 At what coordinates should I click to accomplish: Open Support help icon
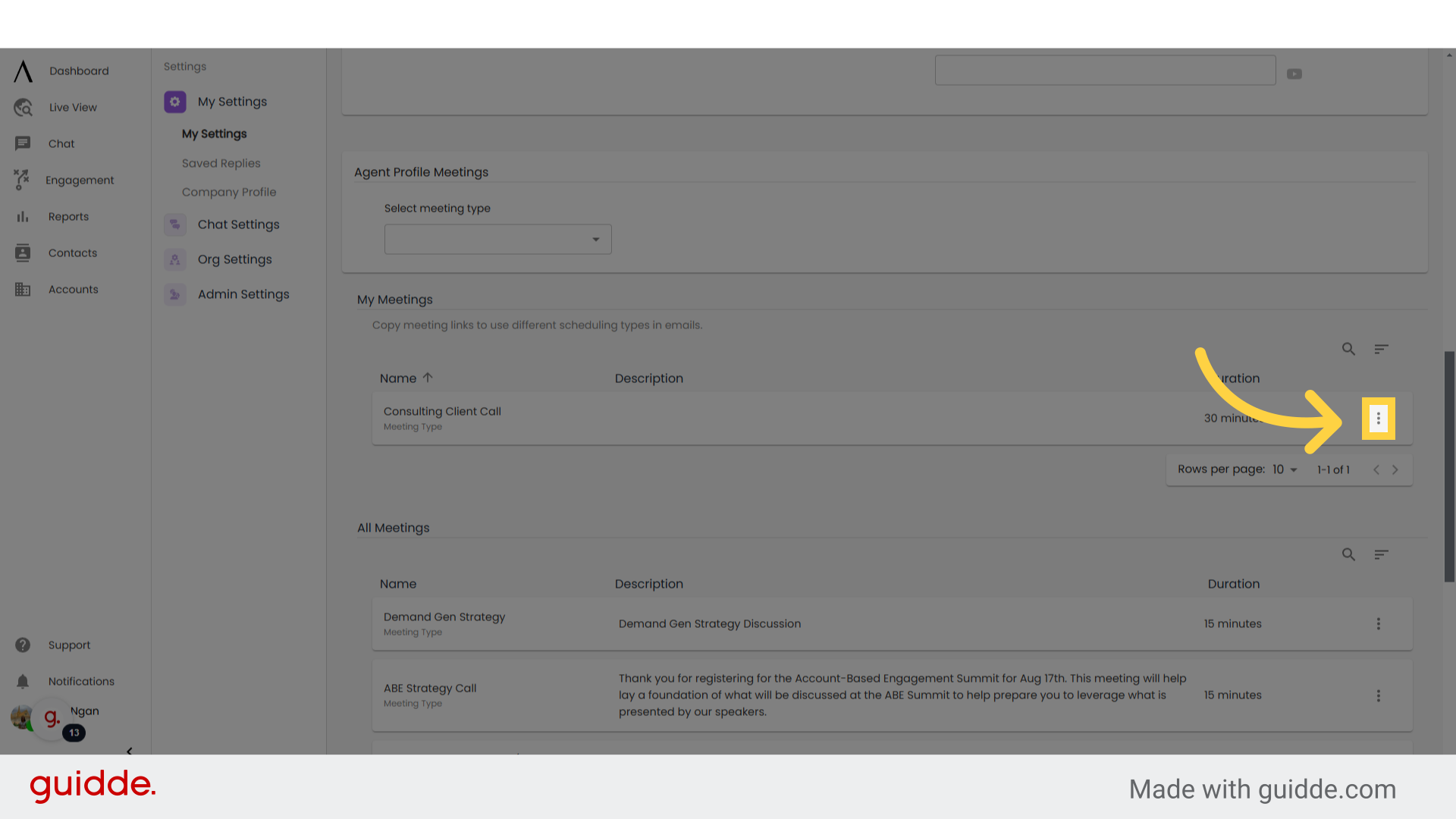coord(23,645)
